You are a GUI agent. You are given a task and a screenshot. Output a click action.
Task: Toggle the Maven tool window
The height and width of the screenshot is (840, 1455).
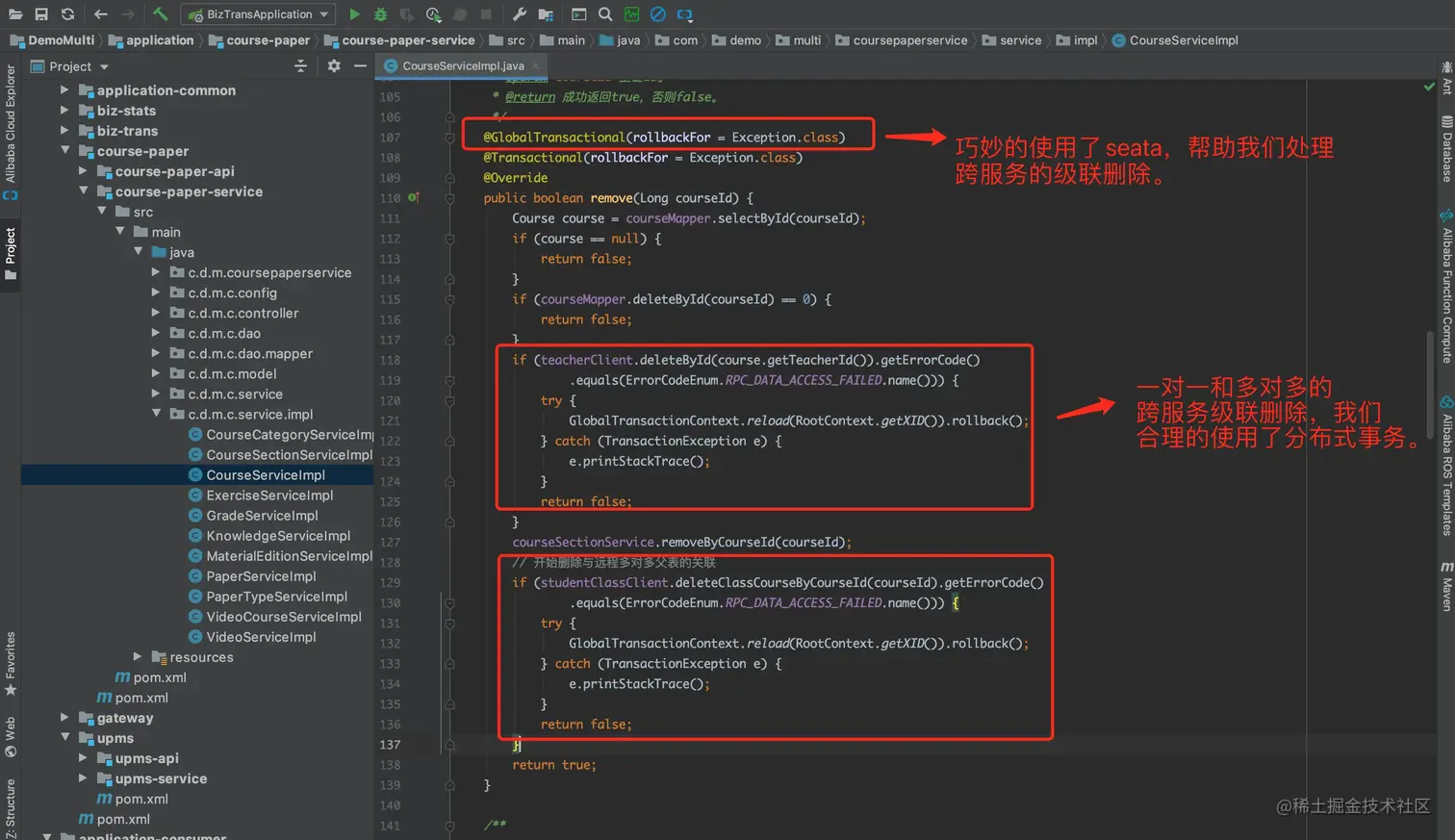click(x=1446, y=587)
